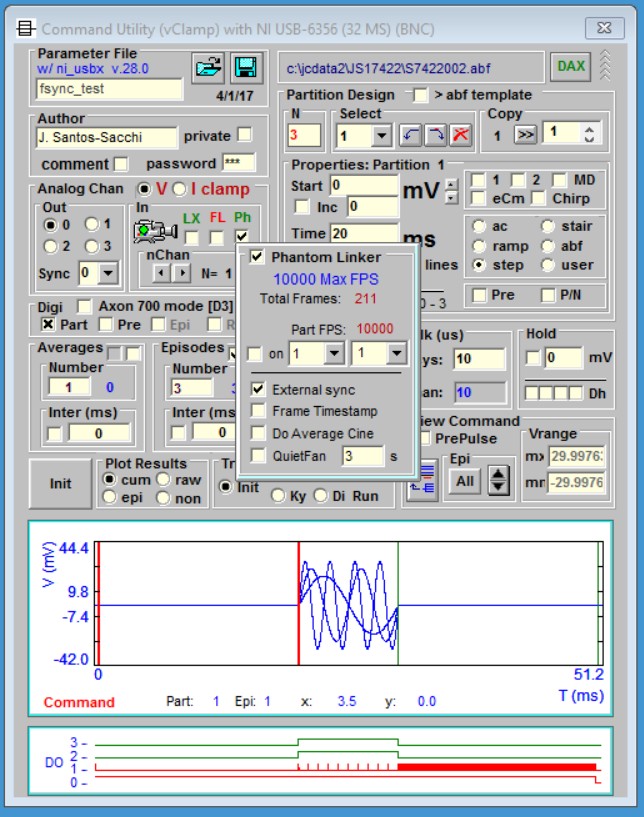Open the Sync dropdown
This screenshot has width=644, height=817.
point(108,273)
